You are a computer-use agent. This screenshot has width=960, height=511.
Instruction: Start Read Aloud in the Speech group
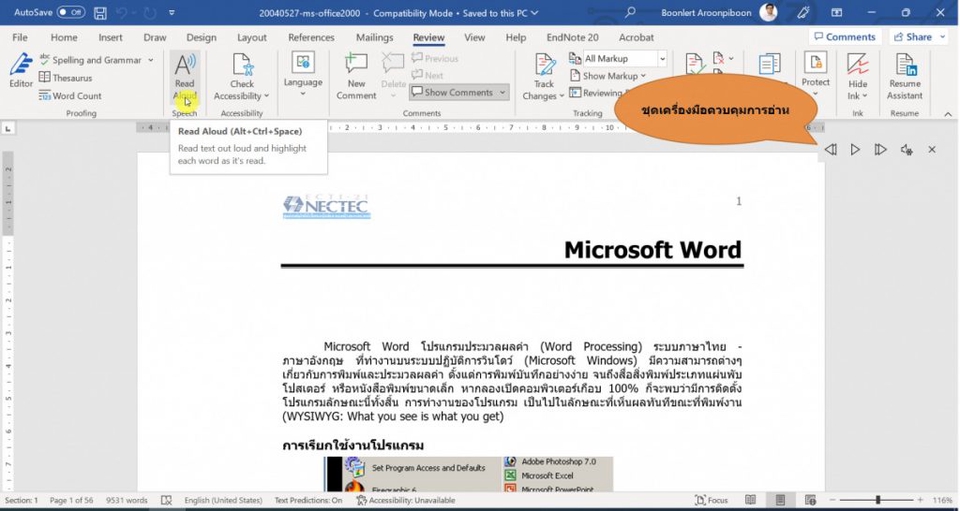pyautogui.click(x=184, y=76)
